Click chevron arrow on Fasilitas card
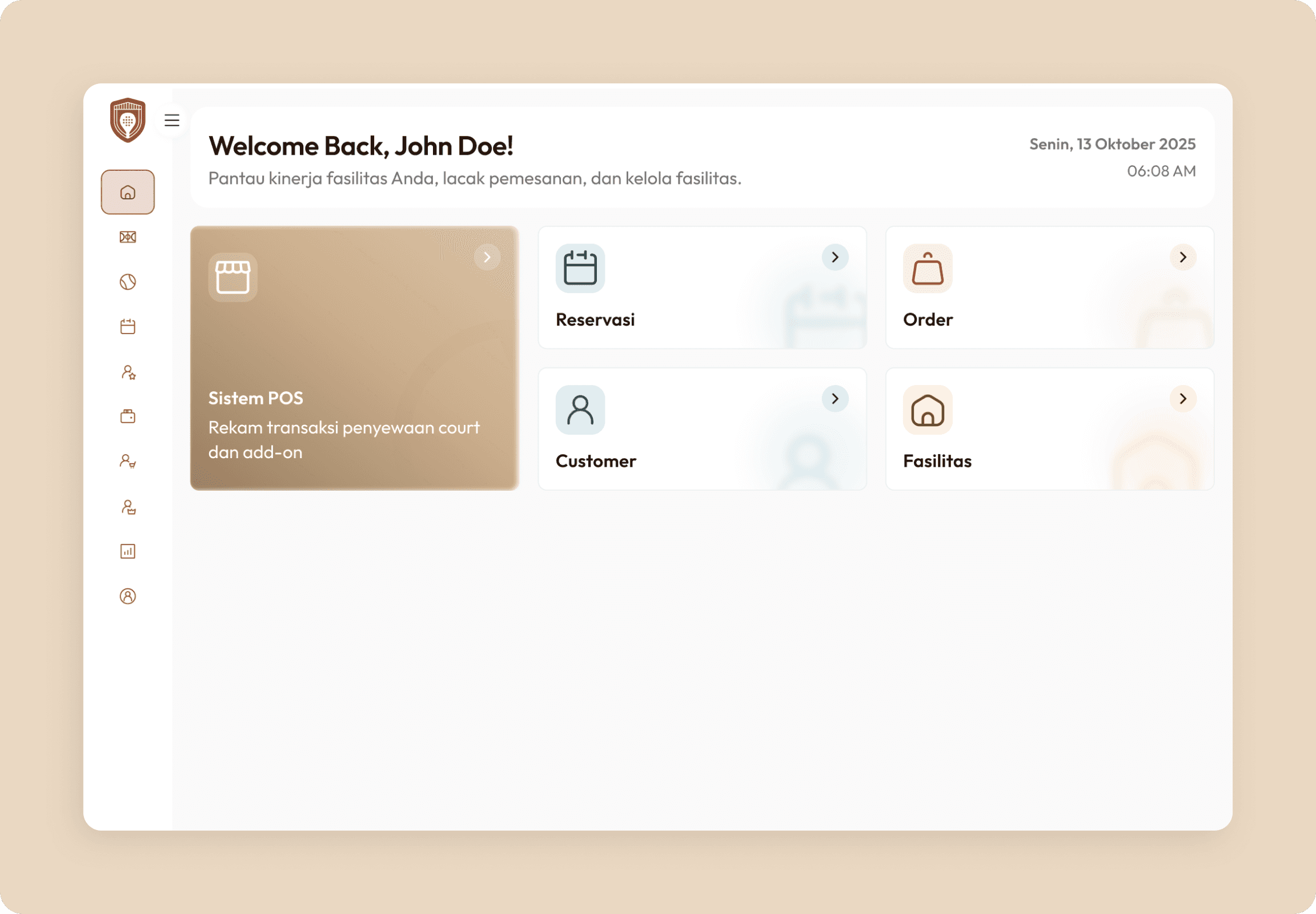The image size is (1316, 914). click(1182, 399)
